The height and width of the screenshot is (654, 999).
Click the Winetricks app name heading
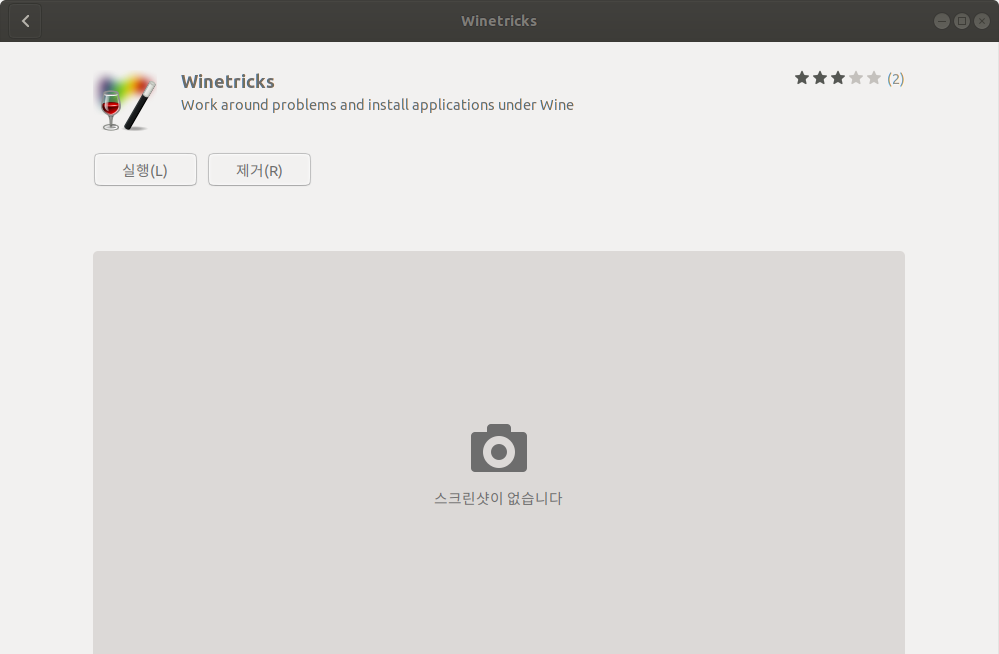pyautogui.click(x=227, y=82)
